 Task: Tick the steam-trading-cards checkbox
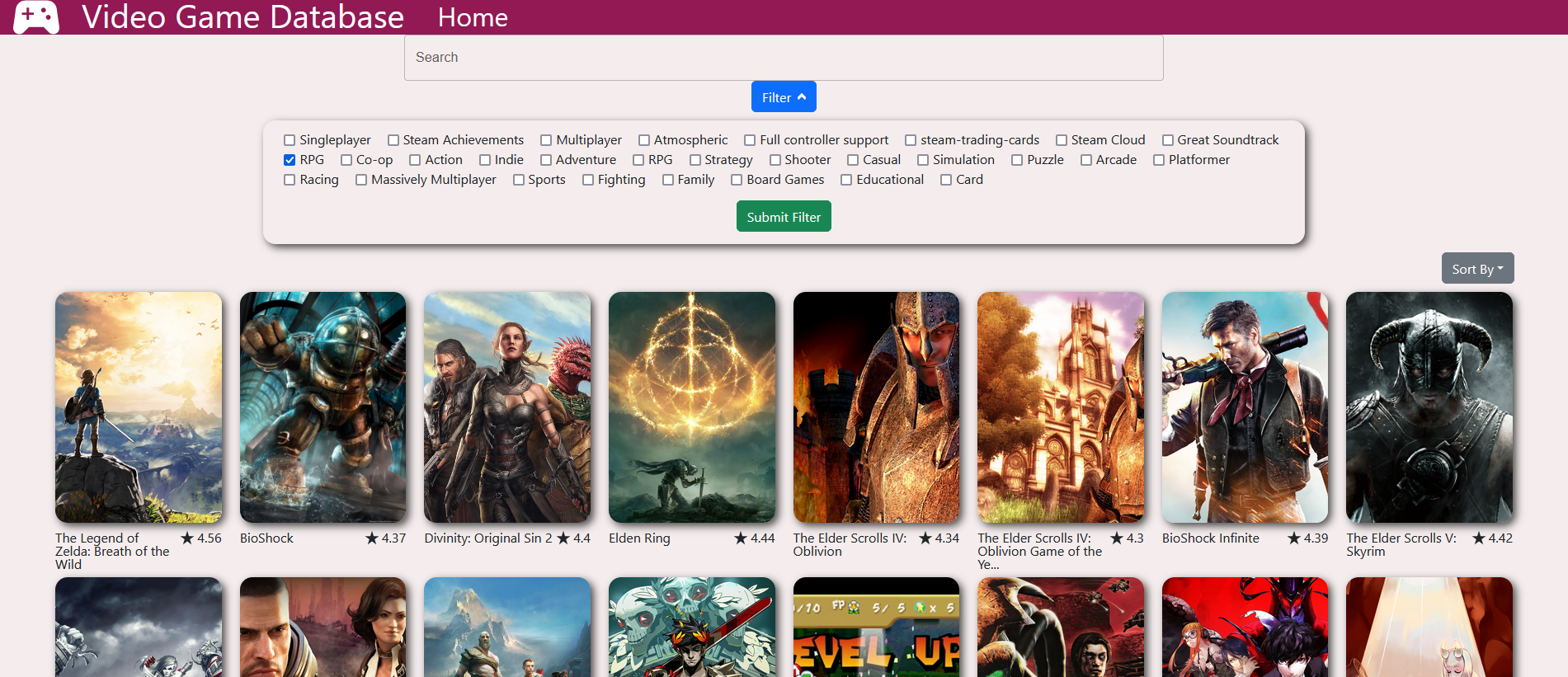click(x=911, y=140)
